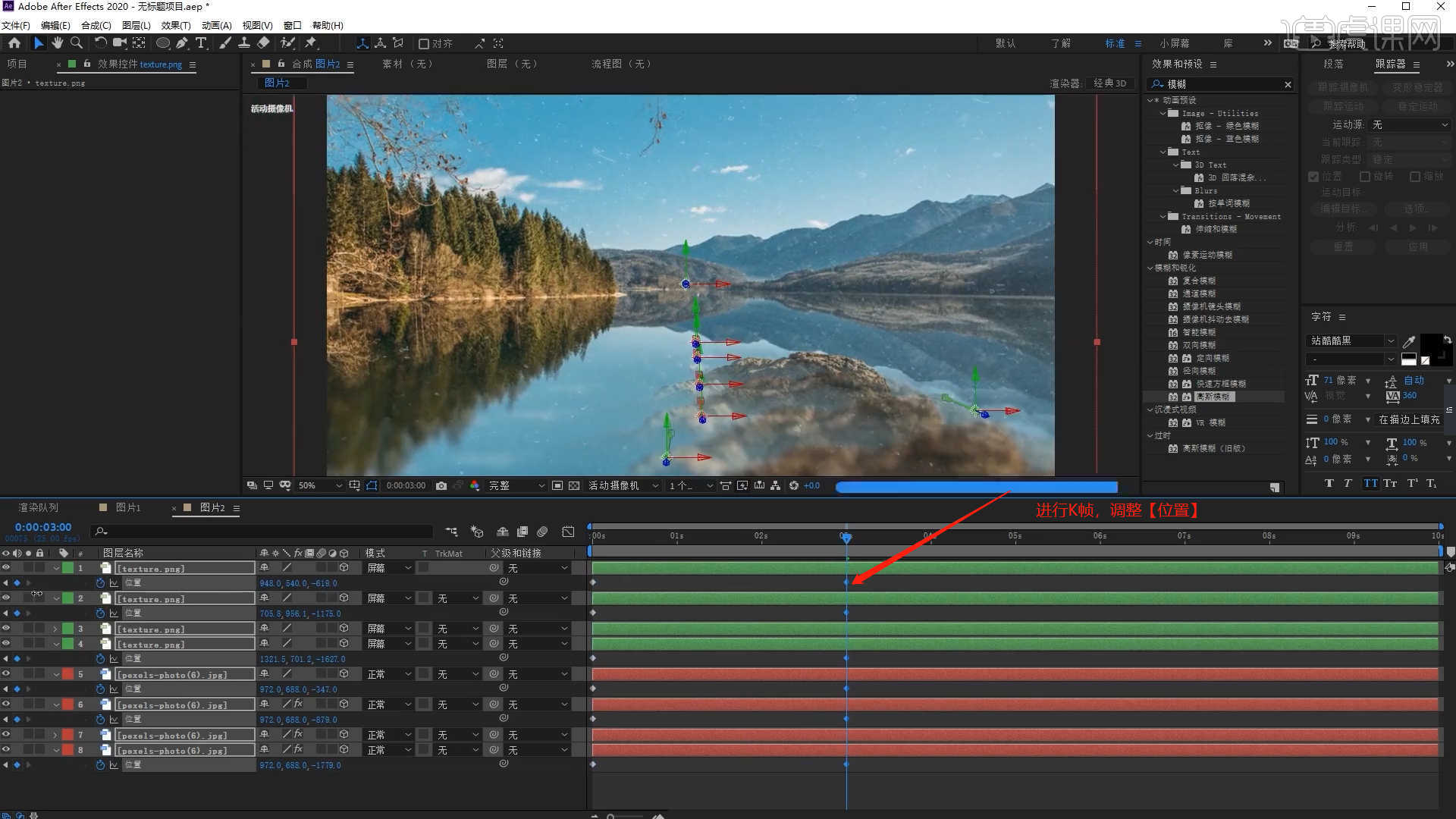Select the Eraser tool
This screenshot has width=1456, height=819.
(x=263, y=43)
